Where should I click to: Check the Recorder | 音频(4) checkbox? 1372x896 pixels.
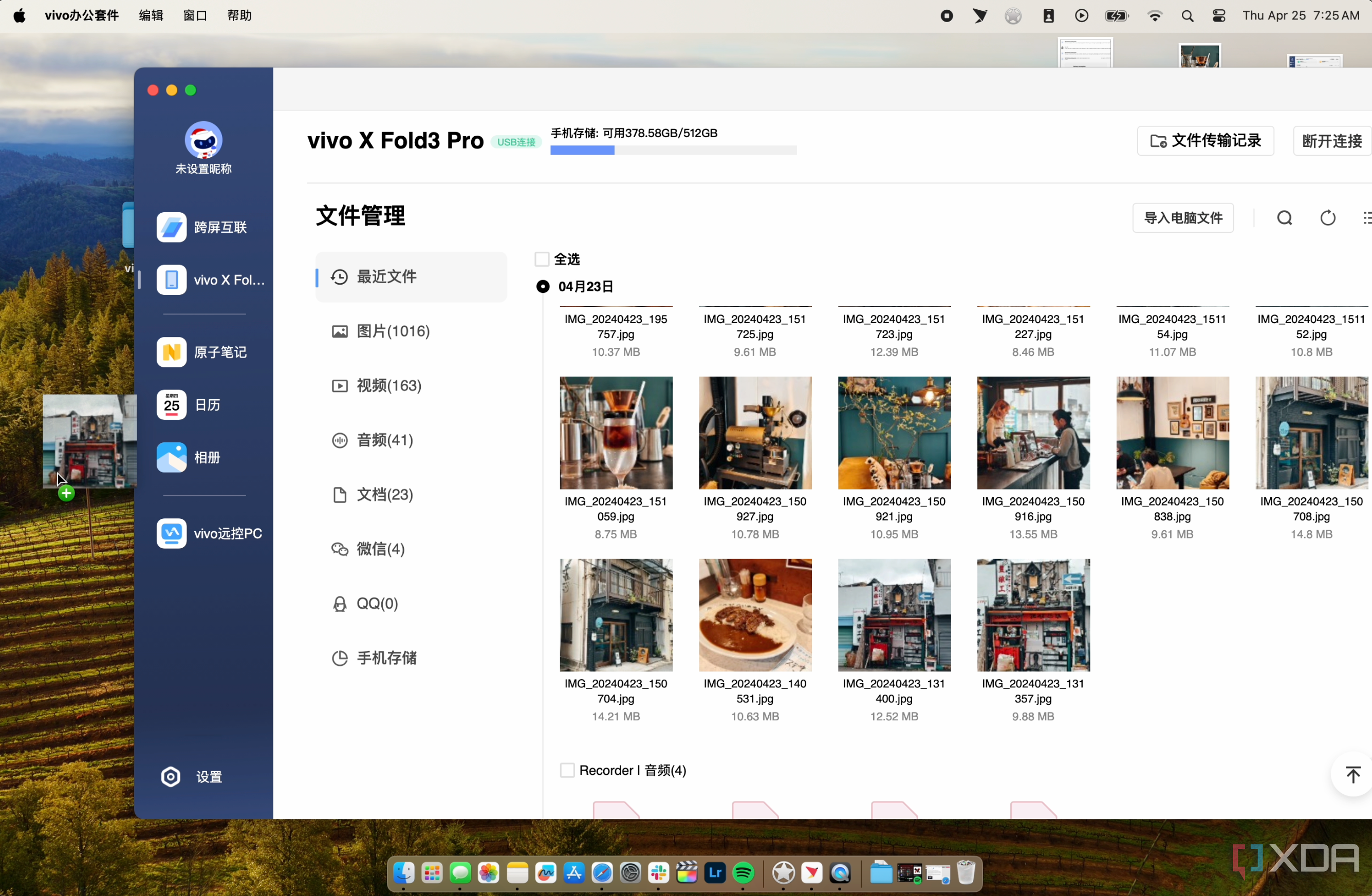(x=567, y=771)
